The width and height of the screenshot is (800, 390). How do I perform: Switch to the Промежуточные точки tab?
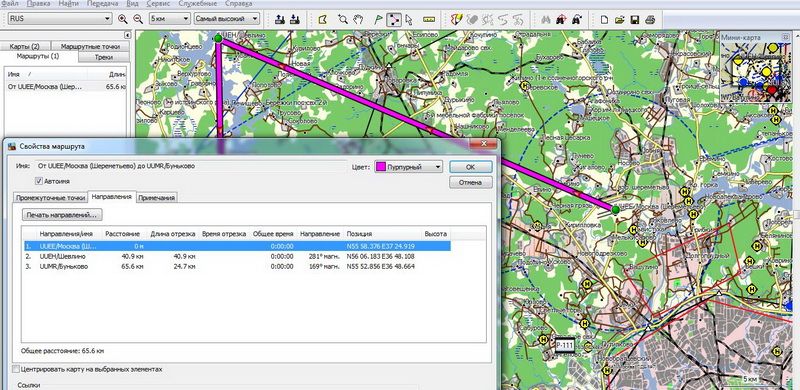pyautogui.click(x=50, y=198)
